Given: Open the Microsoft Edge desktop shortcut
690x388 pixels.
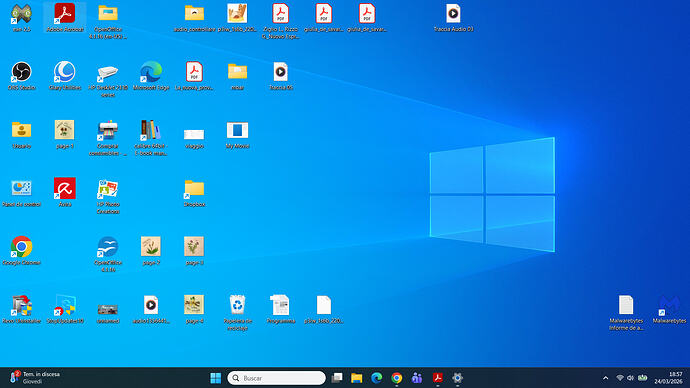Looking at the screenshot, I should 151,76.
